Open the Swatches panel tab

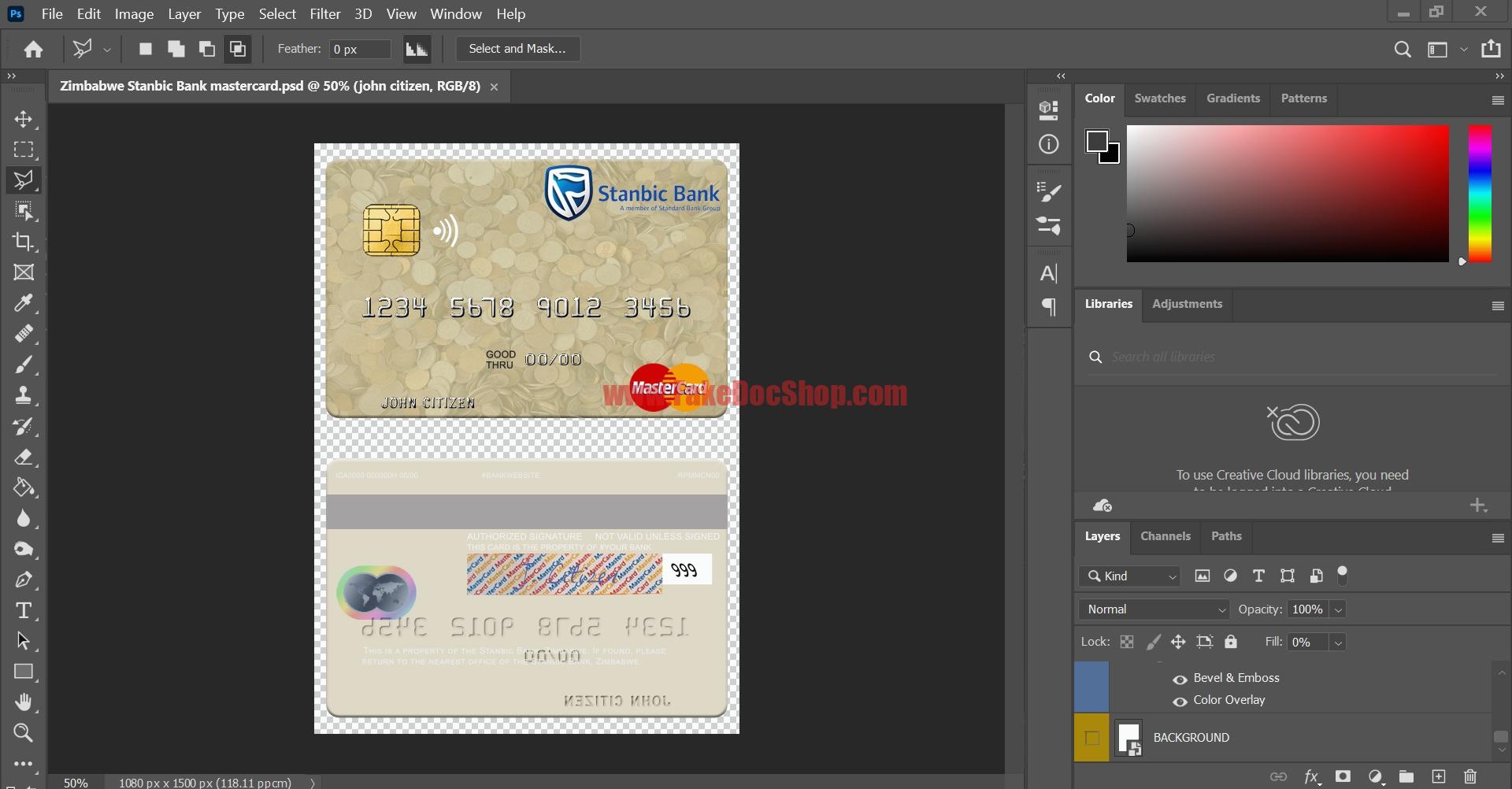click(1160, 98)
